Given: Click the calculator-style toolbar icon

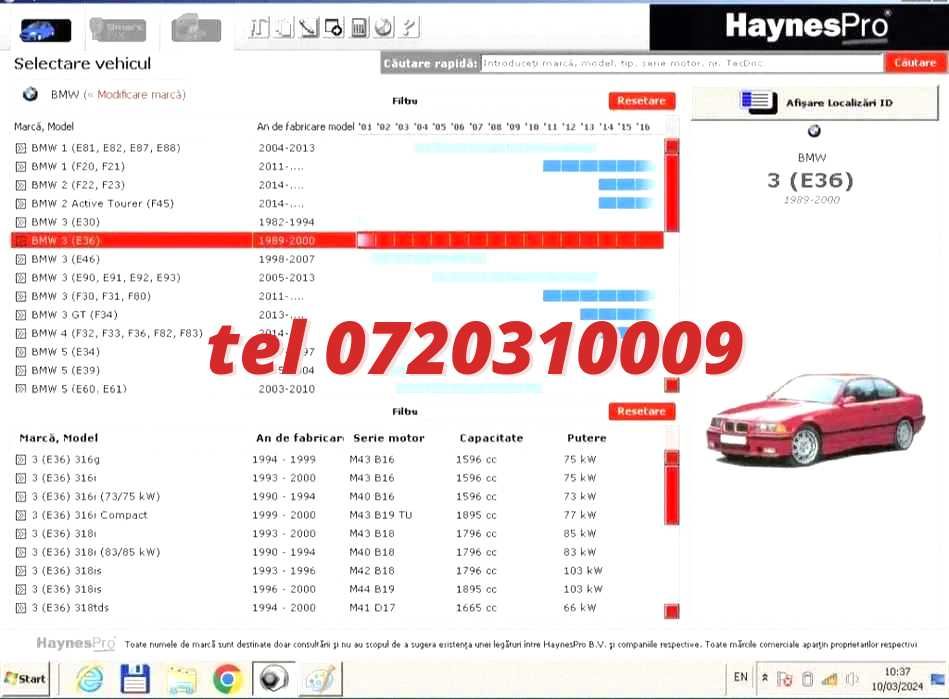Looking at the screenshot, I should [359, 28].
